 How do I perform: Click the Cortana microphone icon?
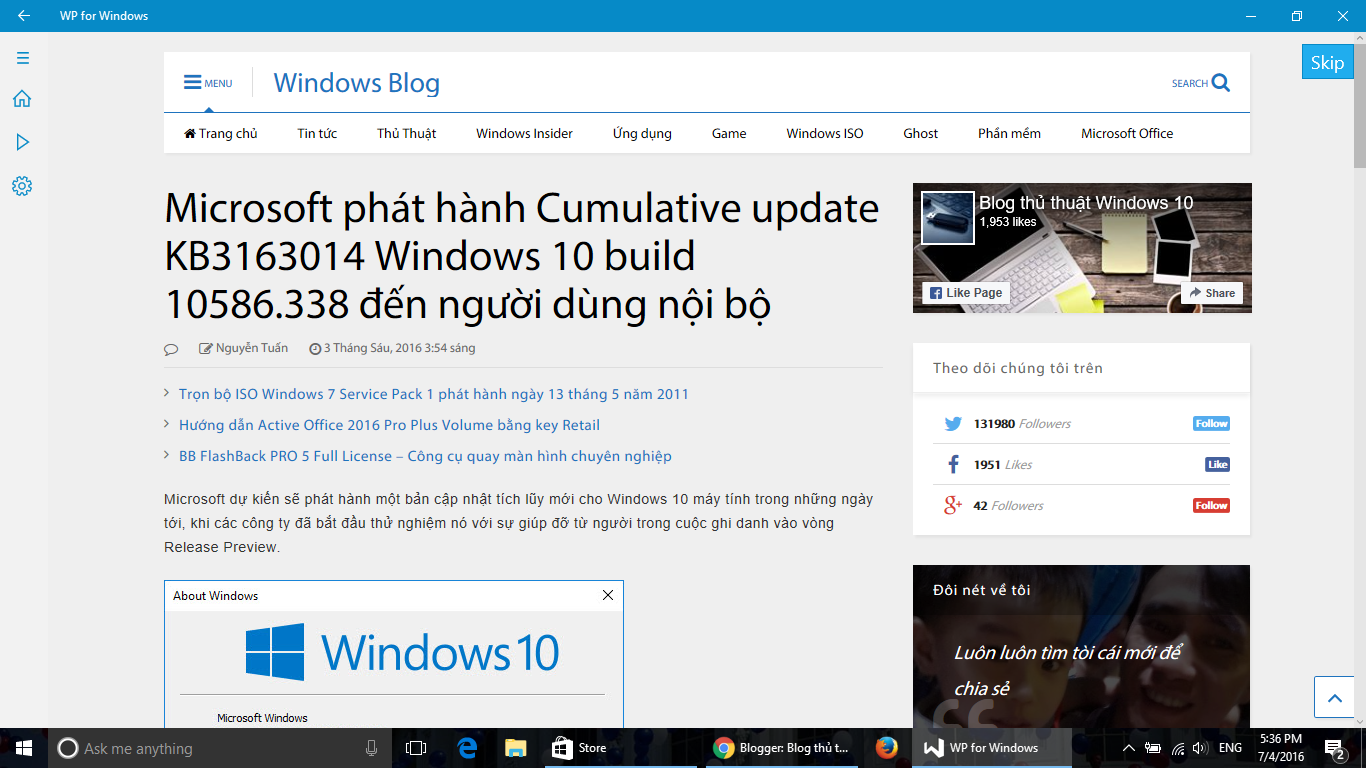click(372, 748)
